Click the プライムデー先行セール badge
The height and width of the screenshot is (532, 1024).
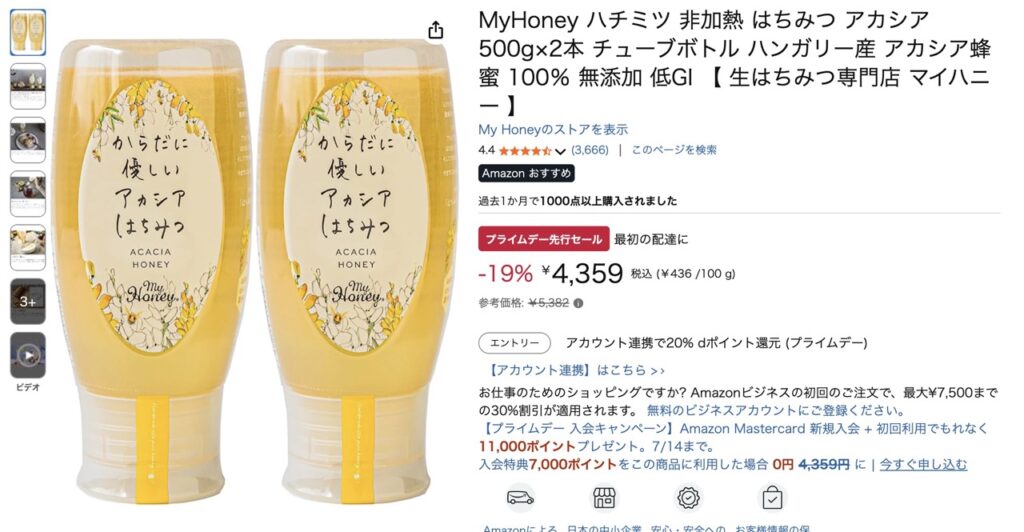coord(543,239)
